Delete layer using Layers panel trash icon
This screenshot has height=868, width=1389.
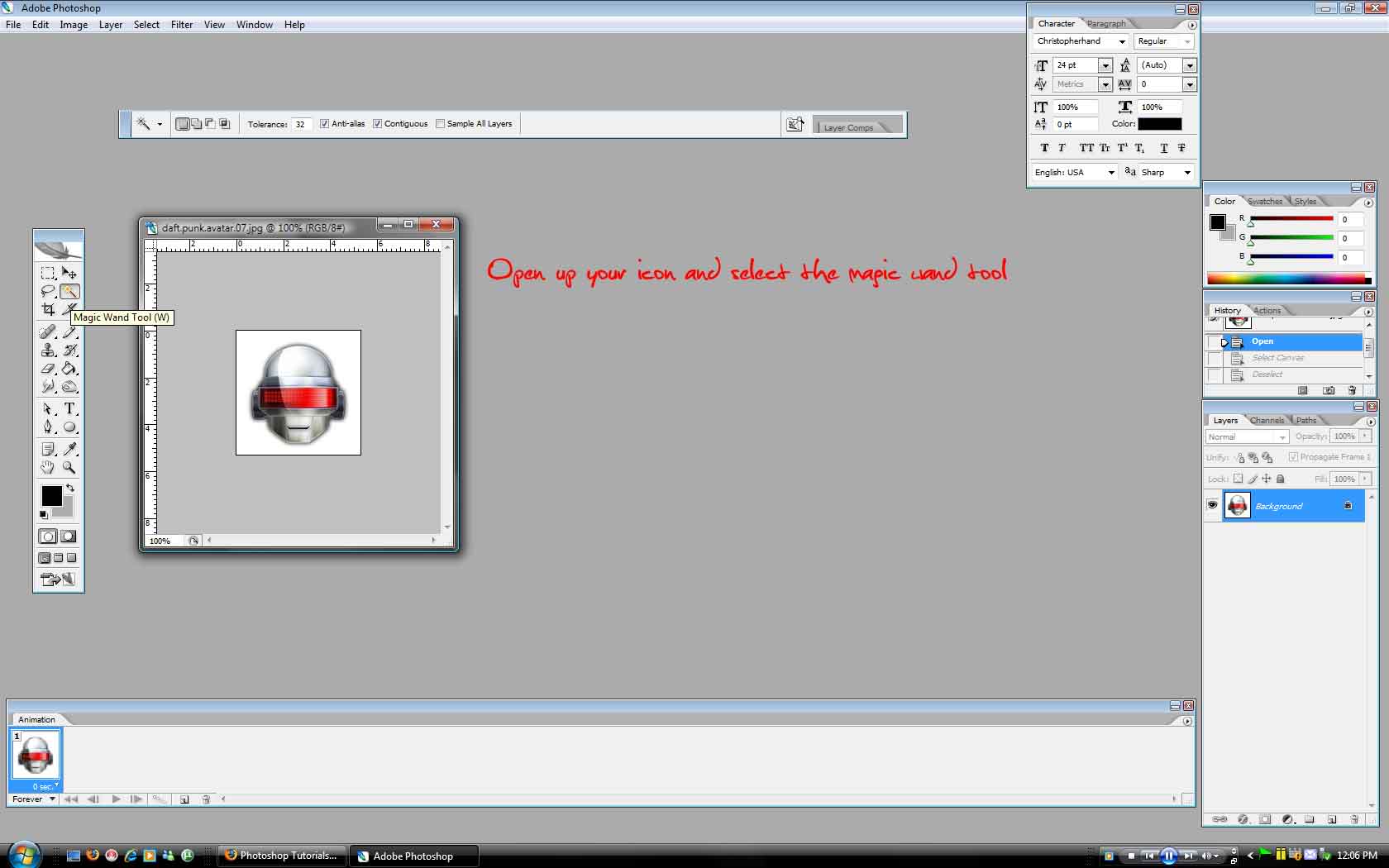point(1353,819)
